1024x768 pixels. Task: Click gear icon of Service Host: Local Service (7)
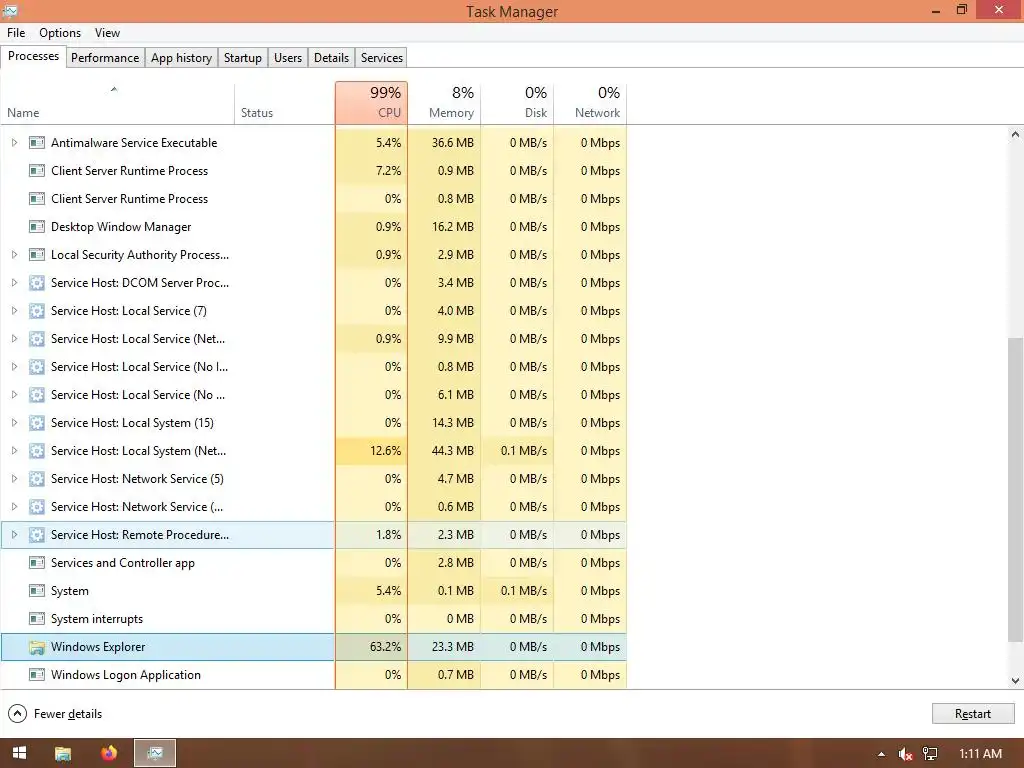pos(37,311)
